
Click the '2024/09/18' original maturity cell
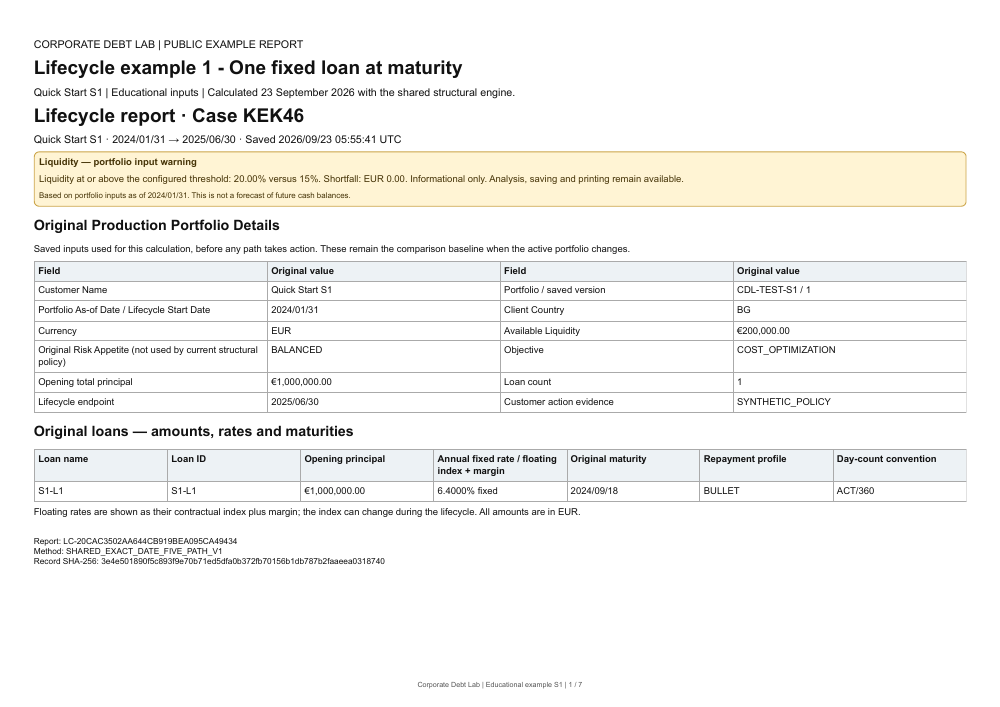633,492
